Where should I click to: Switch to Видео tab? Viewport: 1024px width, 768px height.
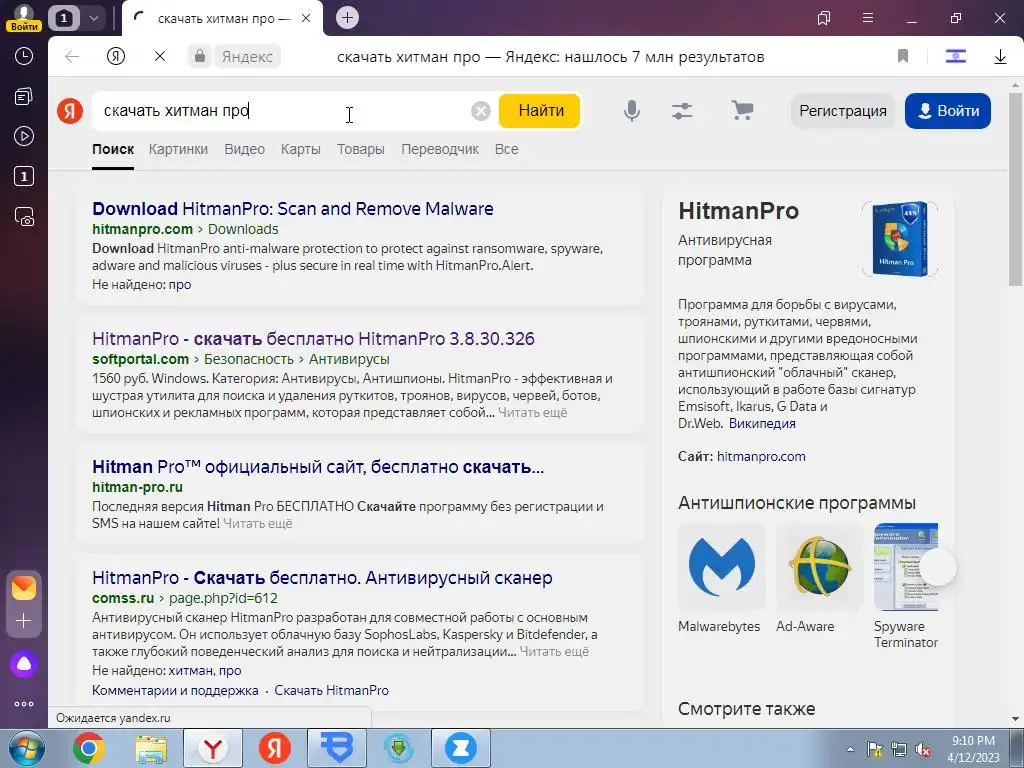click(x=244, y=150)
